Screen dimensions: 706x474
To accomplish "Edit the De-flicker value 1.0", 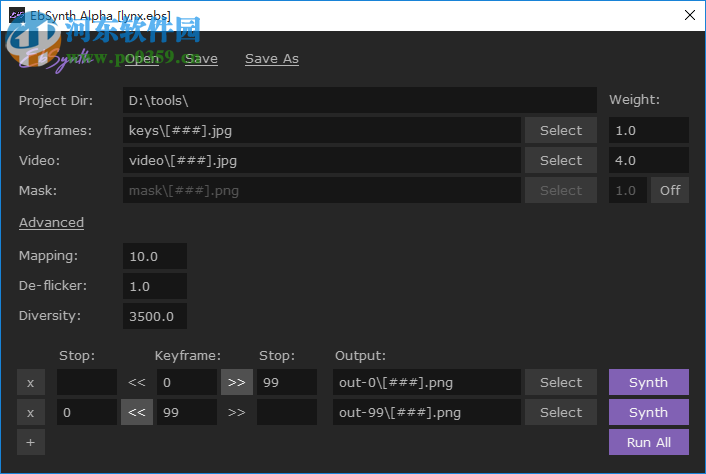I will [x=155, y=286].
